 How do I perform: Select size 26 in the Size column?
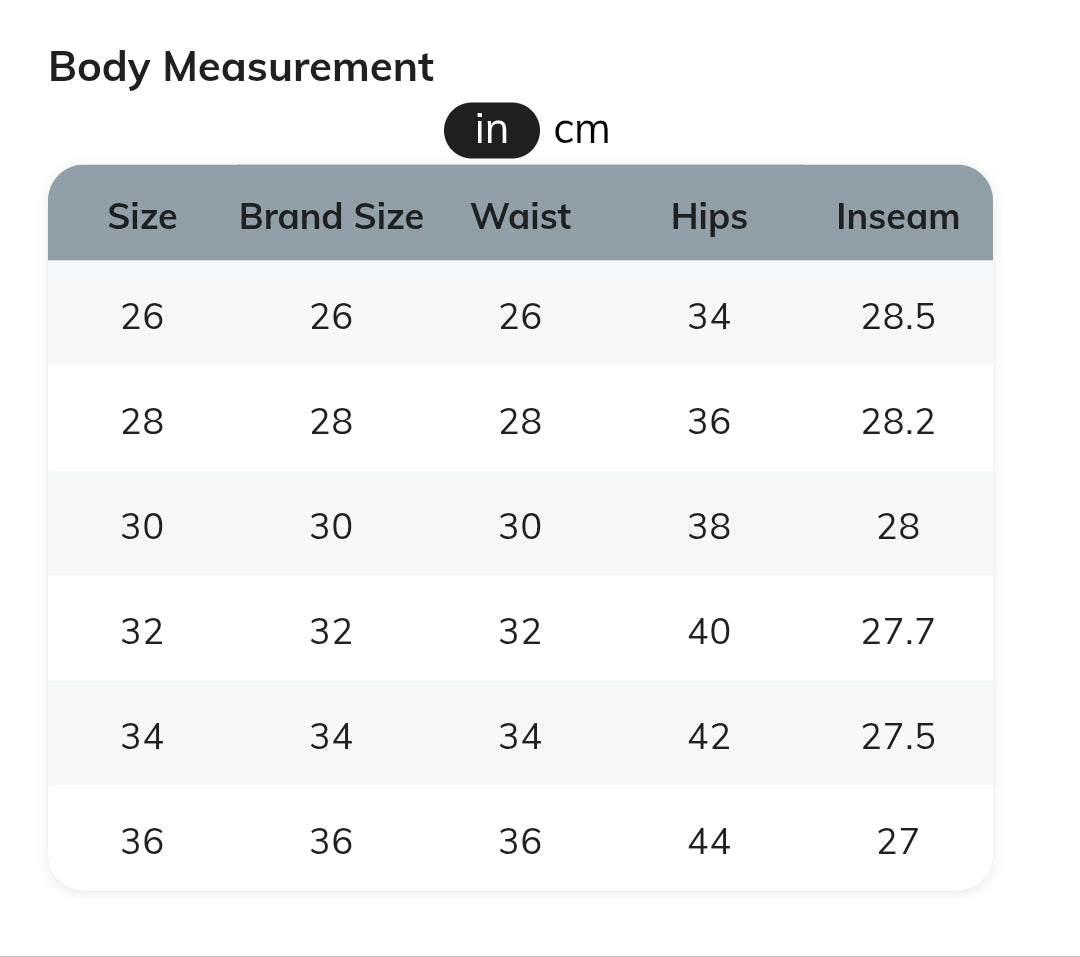pyautogui.click(x=142, y=316)
